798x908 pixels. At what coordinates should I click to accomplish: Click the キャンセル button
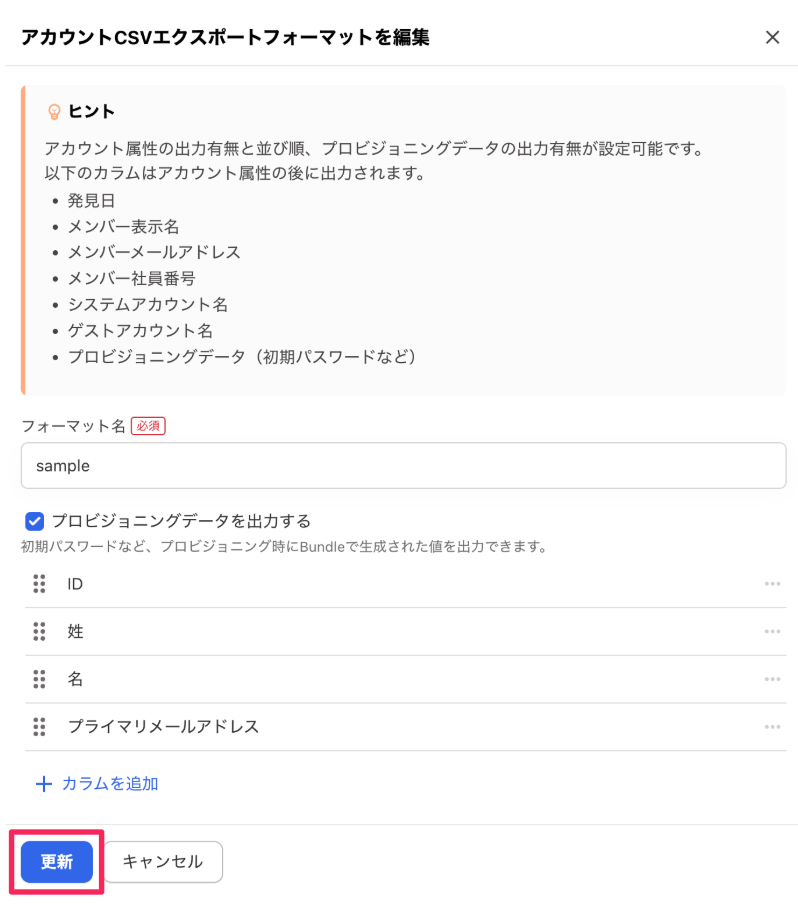pos(163,861)
